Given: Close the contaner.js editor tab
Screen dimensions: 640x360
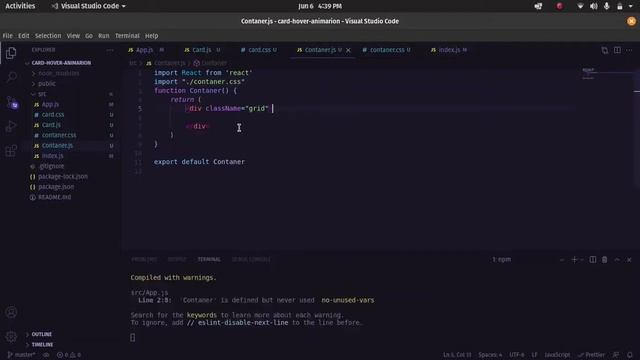Looking at the screenshot, I should coord(348,50).
